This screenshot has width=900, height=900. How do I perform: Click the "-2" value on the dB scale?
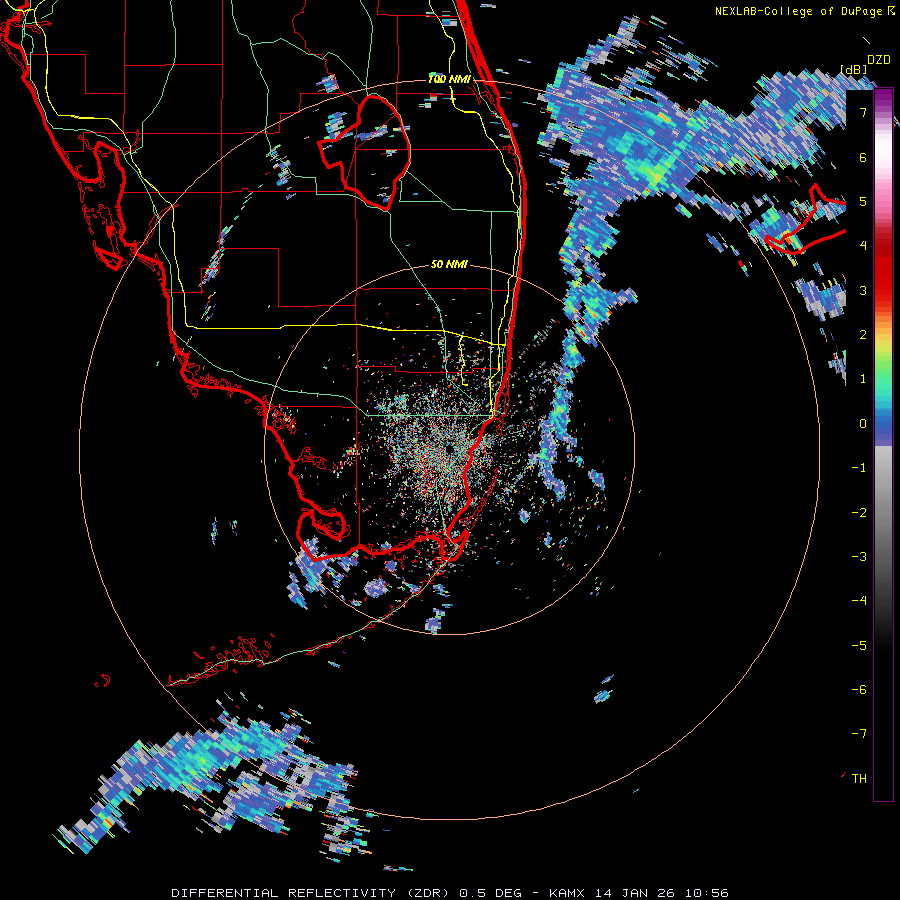[859, 512]
